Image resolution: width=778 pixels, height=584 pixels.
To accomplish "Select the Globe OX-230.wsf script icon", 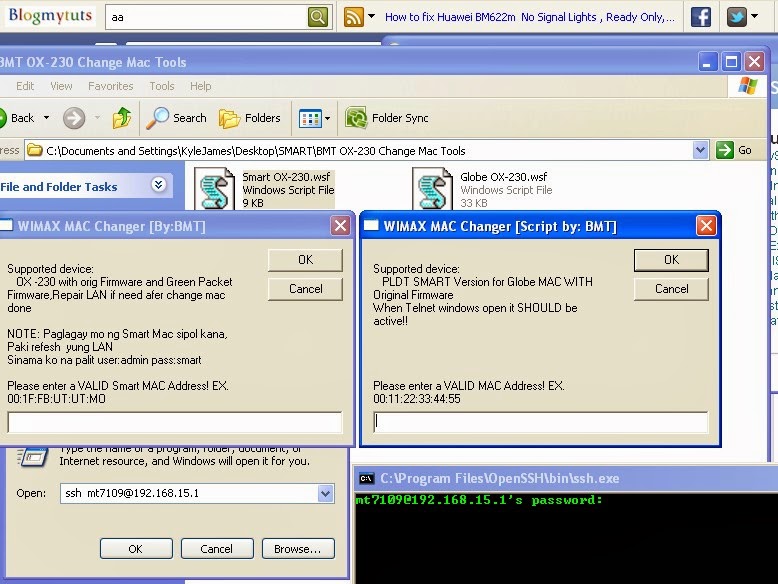I will tap(432, 189).
